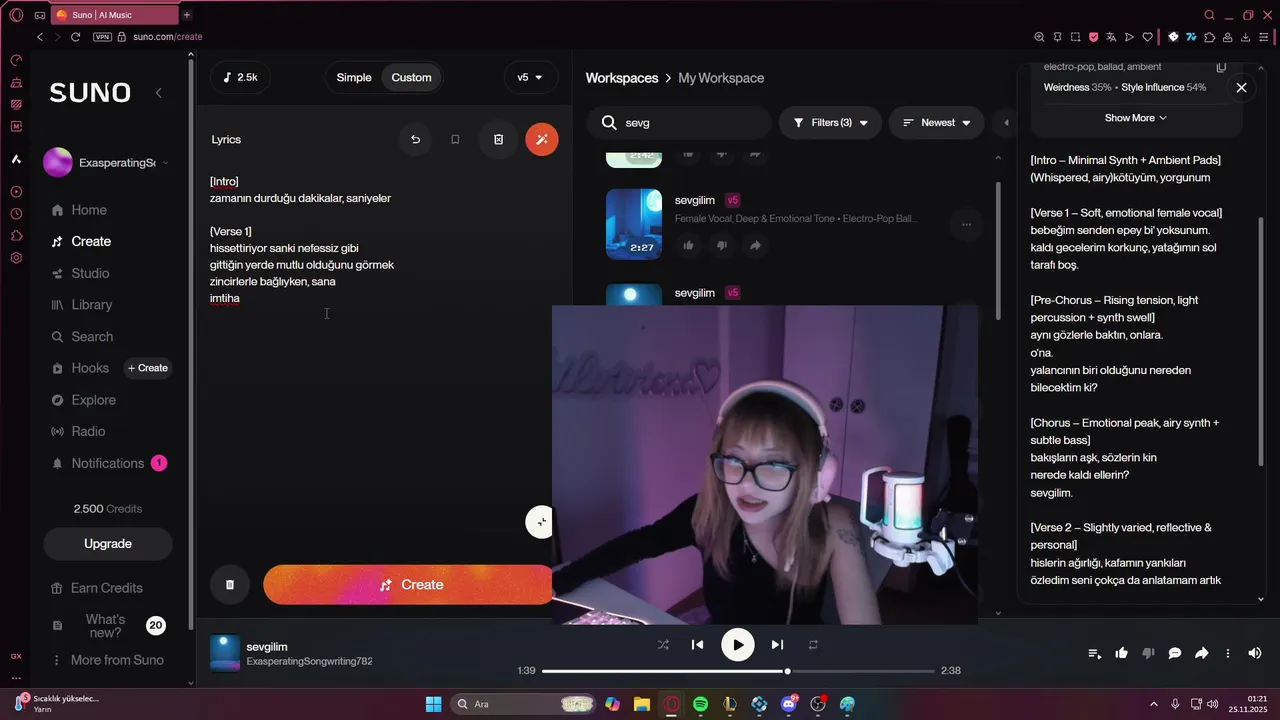The height and width of the screenshot is (720, 1280).
Task: Share the sevgilim 2:27 song
Action: point(755,245)
